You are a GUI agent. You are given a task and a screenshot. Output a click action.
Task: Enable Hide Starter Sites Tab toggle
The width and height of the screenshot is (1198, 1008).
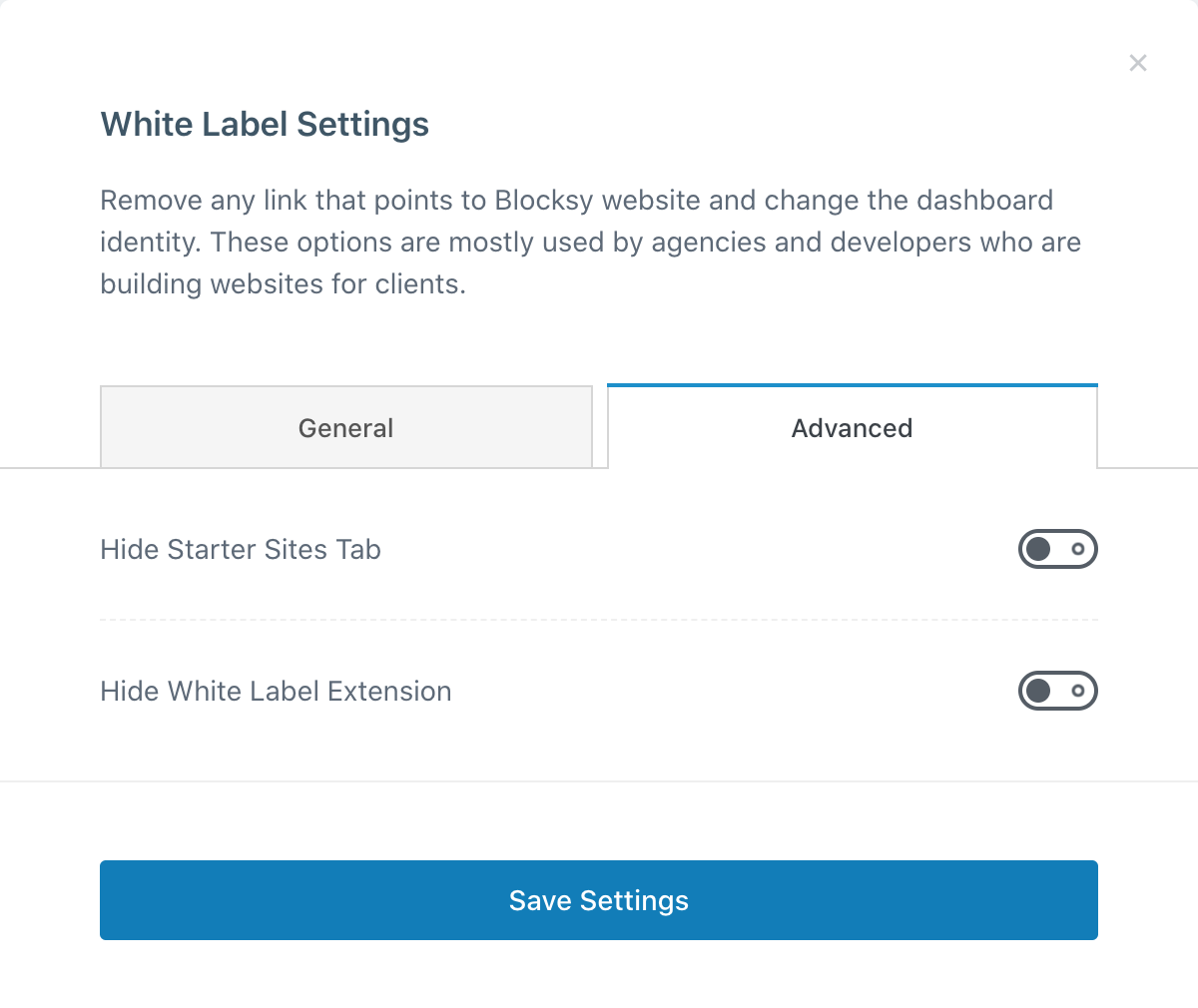coord(1057,549)
